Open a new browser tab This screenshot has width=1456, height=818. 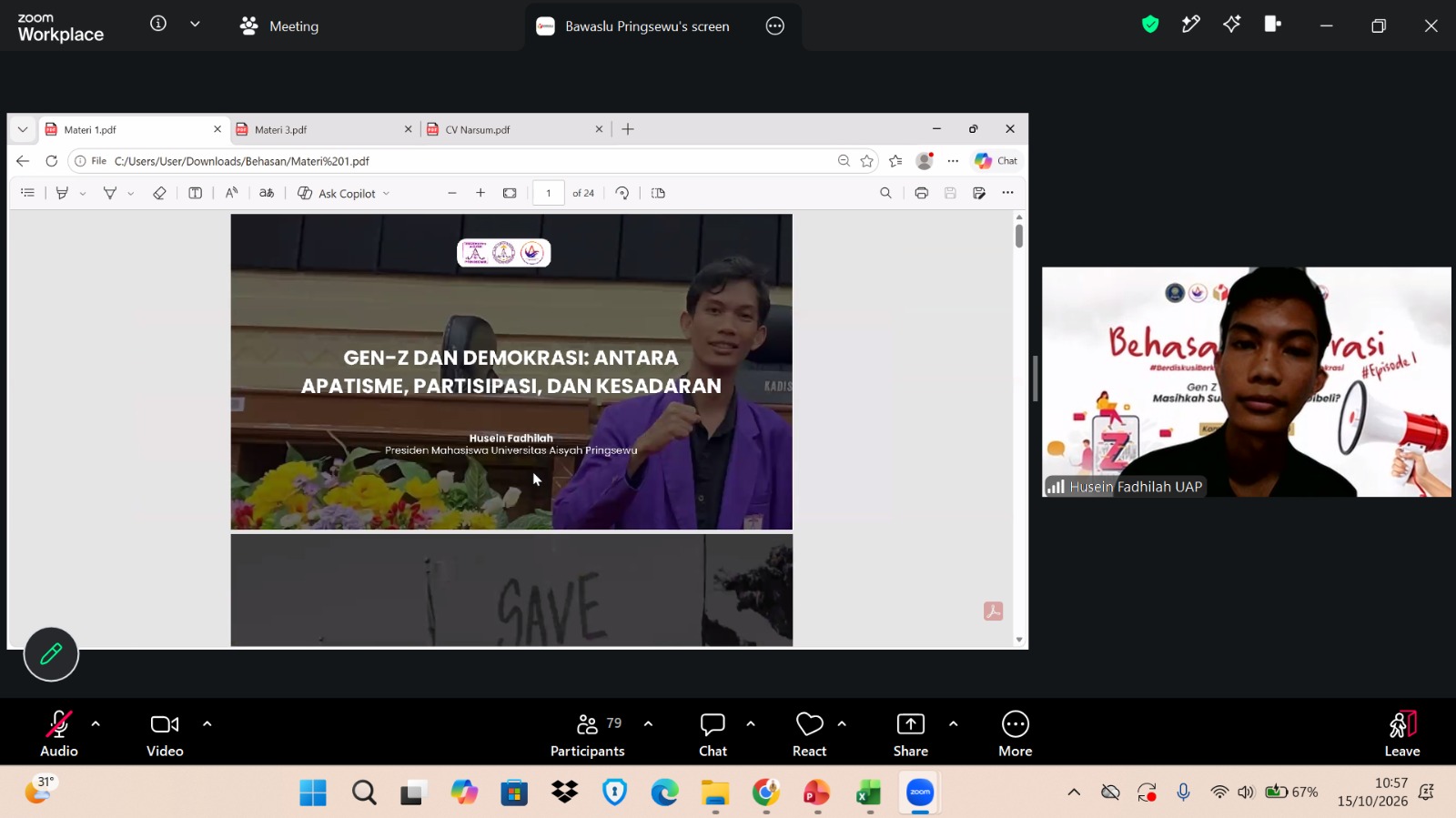tap(628, 129)
